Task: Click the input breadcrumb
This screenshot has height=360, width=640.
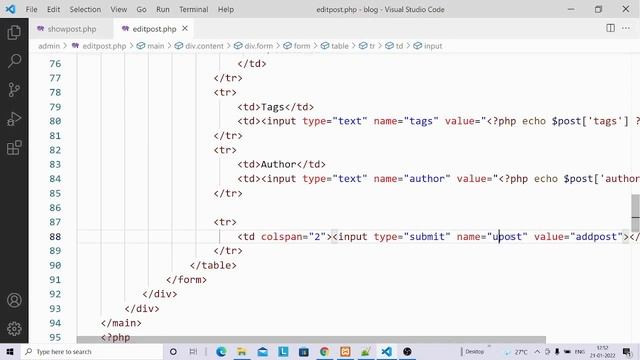Action: pyautogui.click(x=433, y=46)
